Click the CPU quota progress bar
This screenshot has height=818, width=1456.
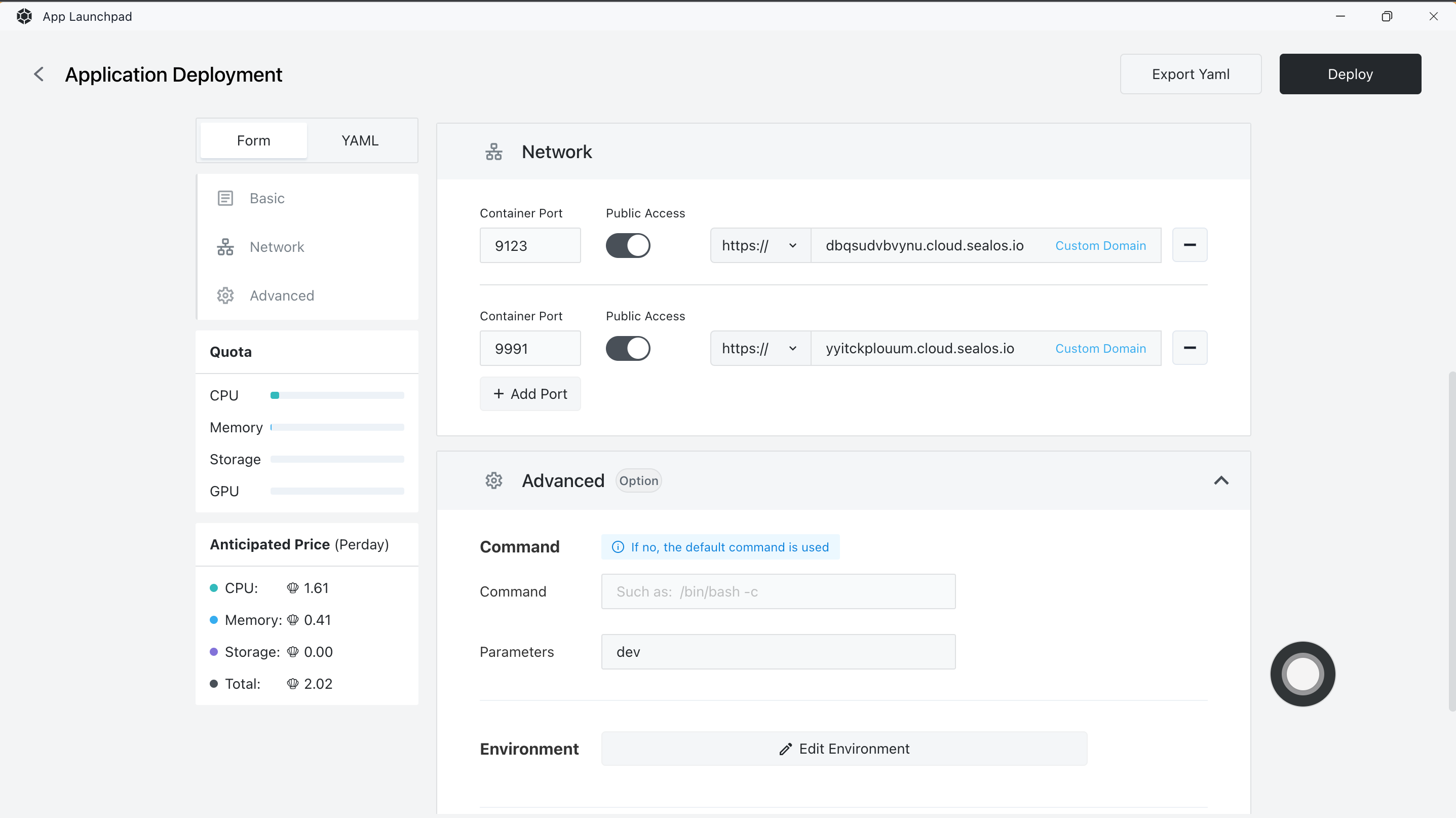(337, 396)
